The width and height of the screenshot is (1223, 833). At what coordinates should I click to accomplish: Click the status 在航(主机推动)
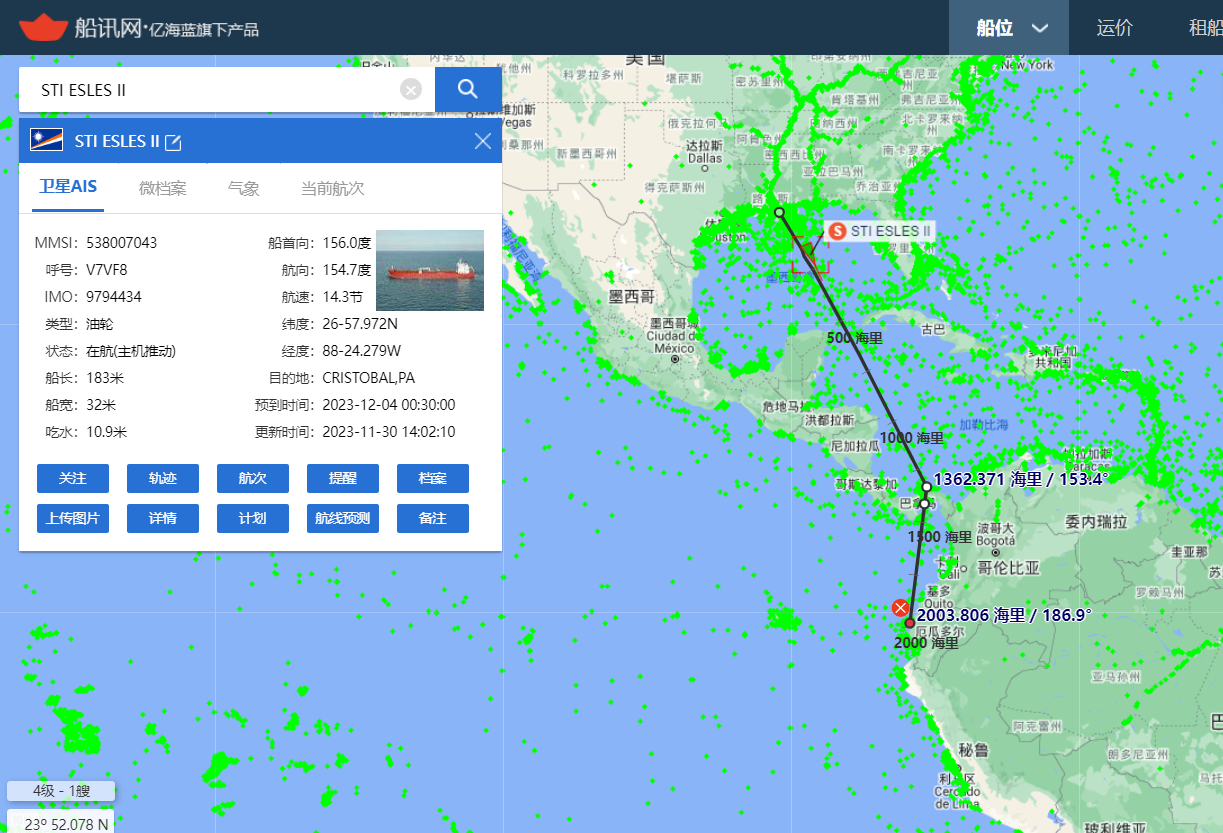[131, 351]
